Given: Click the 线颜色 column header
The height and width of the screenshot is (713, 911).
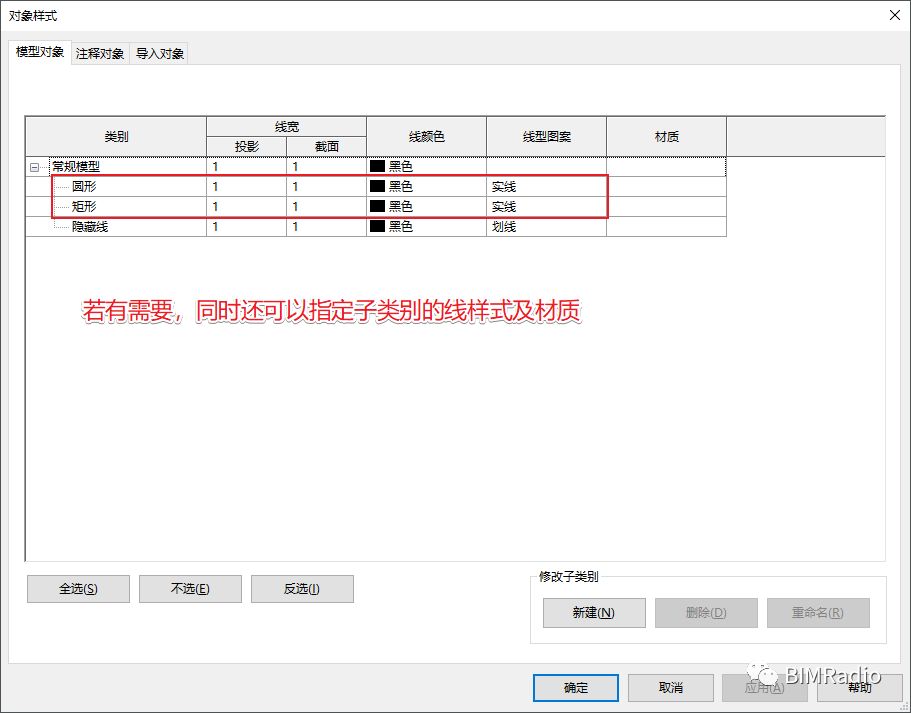Looking at the screenshot, I should click(x=426, y=137).
